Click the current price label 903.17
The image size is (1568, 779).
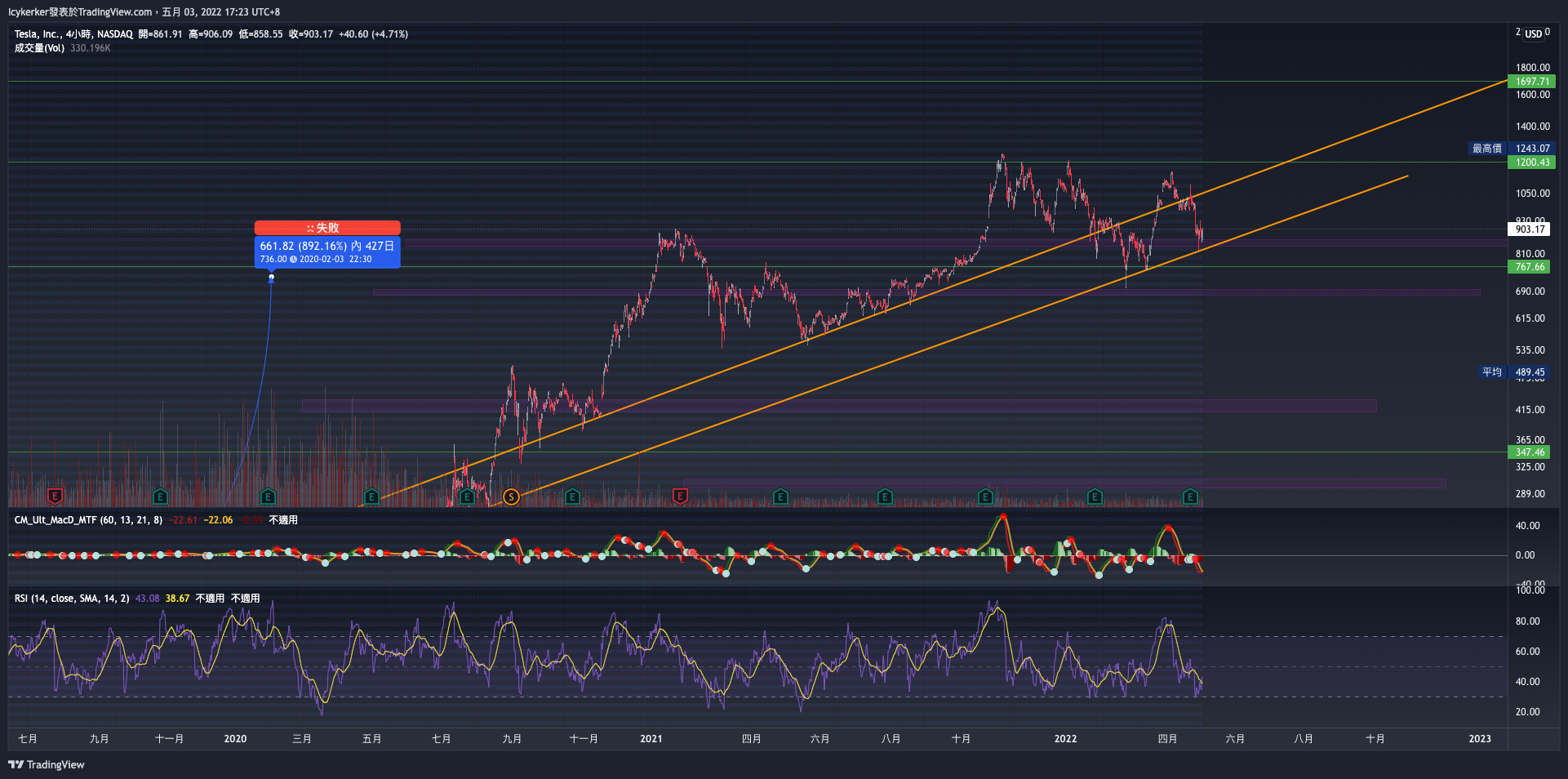pyautogui.click(x=1530, y=229)
